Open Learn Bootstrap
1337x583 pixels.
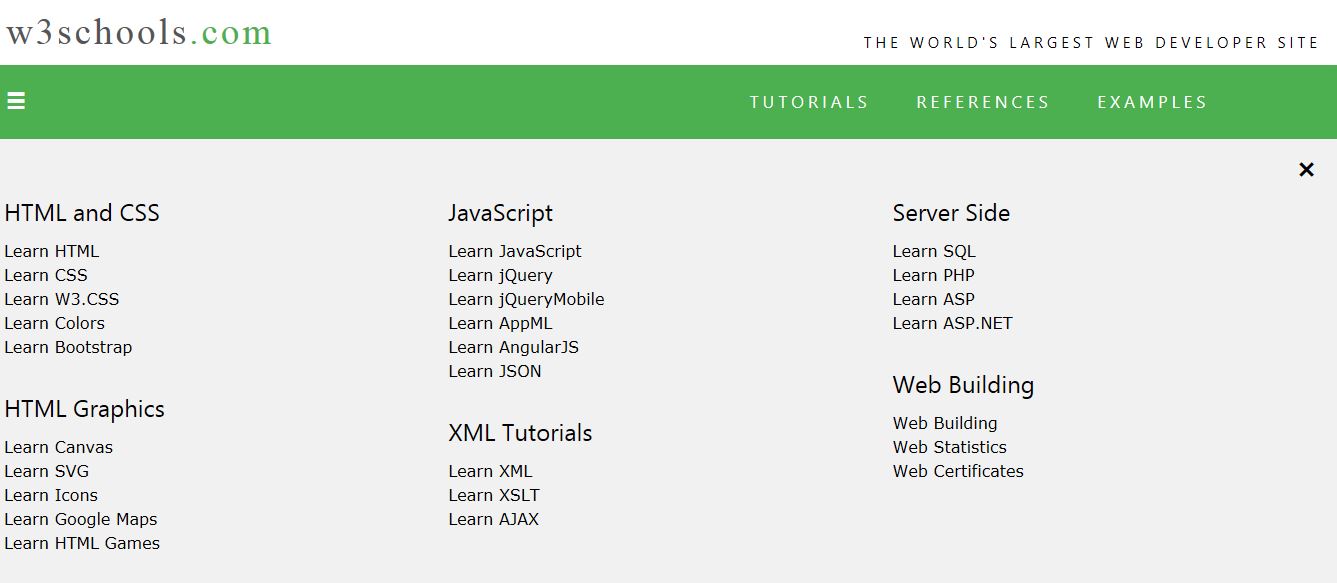(68, 347)
